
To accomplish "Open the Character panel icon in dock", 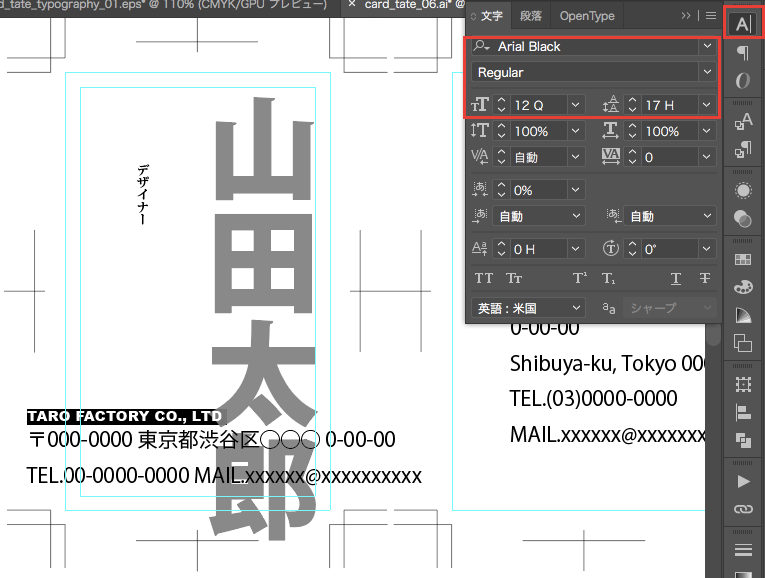I will [x=742, y=24].
